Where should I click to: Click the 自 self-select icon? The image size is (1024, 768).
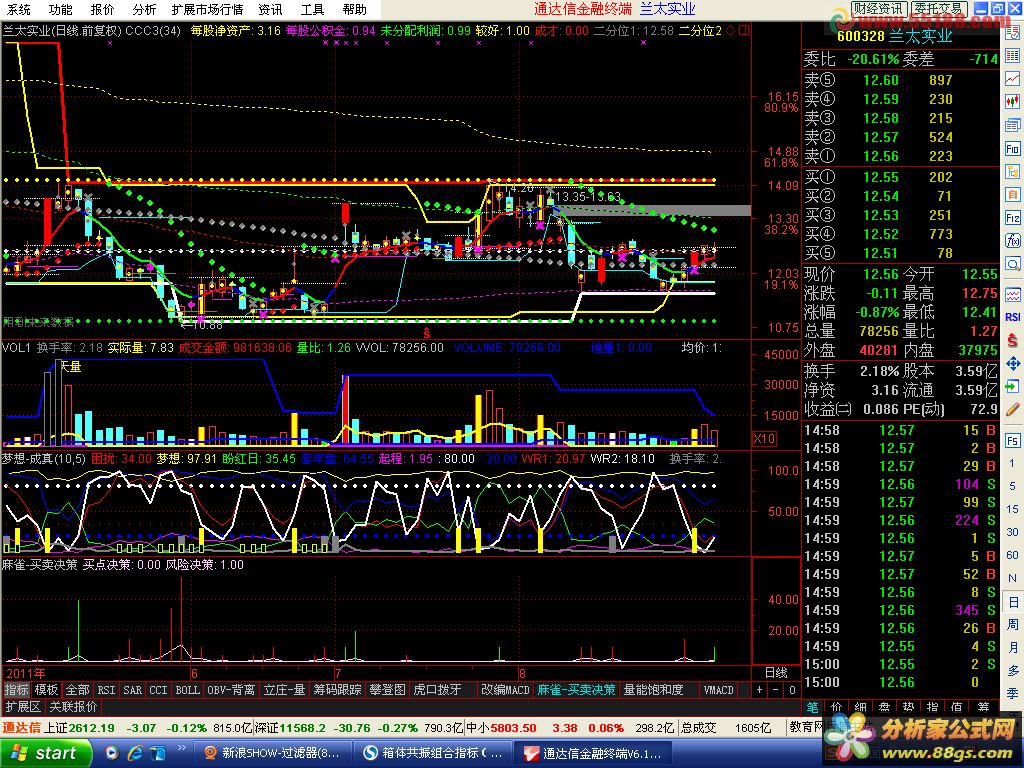click(x=1013, y=195)
